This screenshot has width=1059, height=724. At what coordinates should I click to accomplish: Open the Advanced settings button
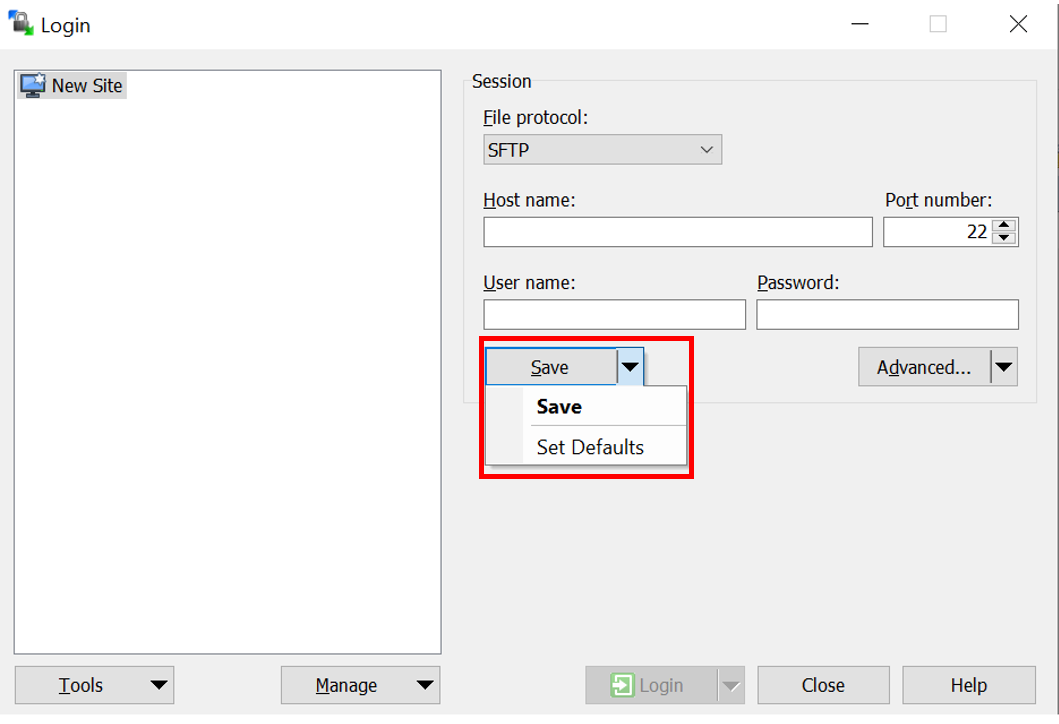point(923,367)
